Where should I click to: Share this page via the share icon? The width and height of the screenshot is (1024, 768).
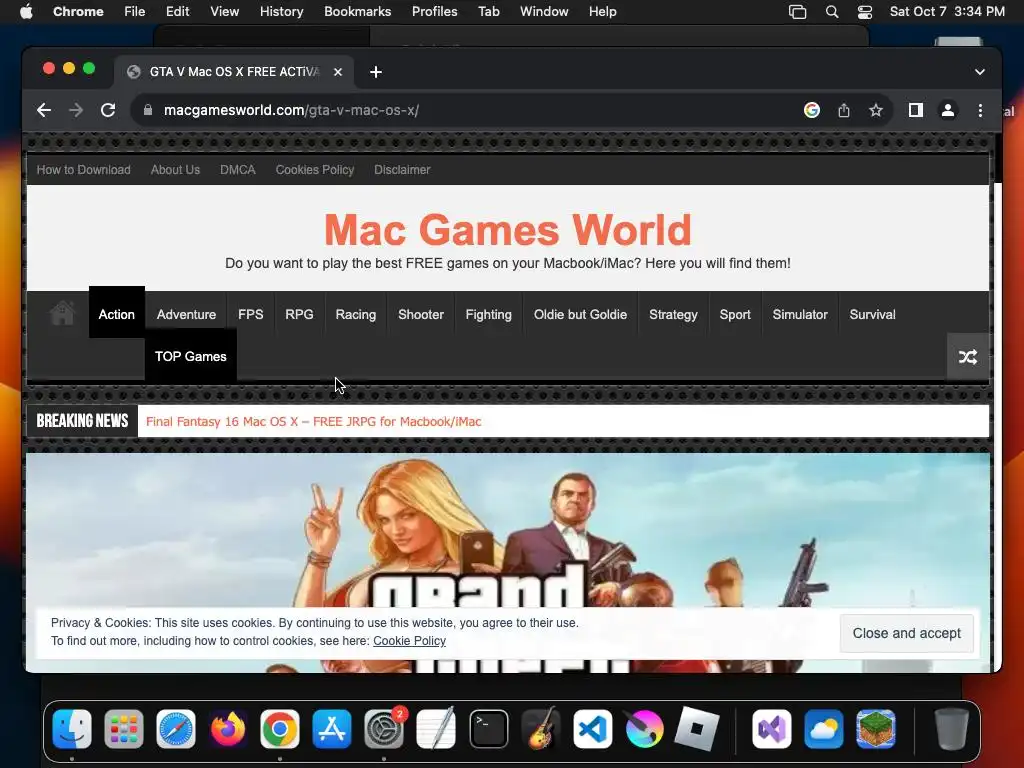844,110
